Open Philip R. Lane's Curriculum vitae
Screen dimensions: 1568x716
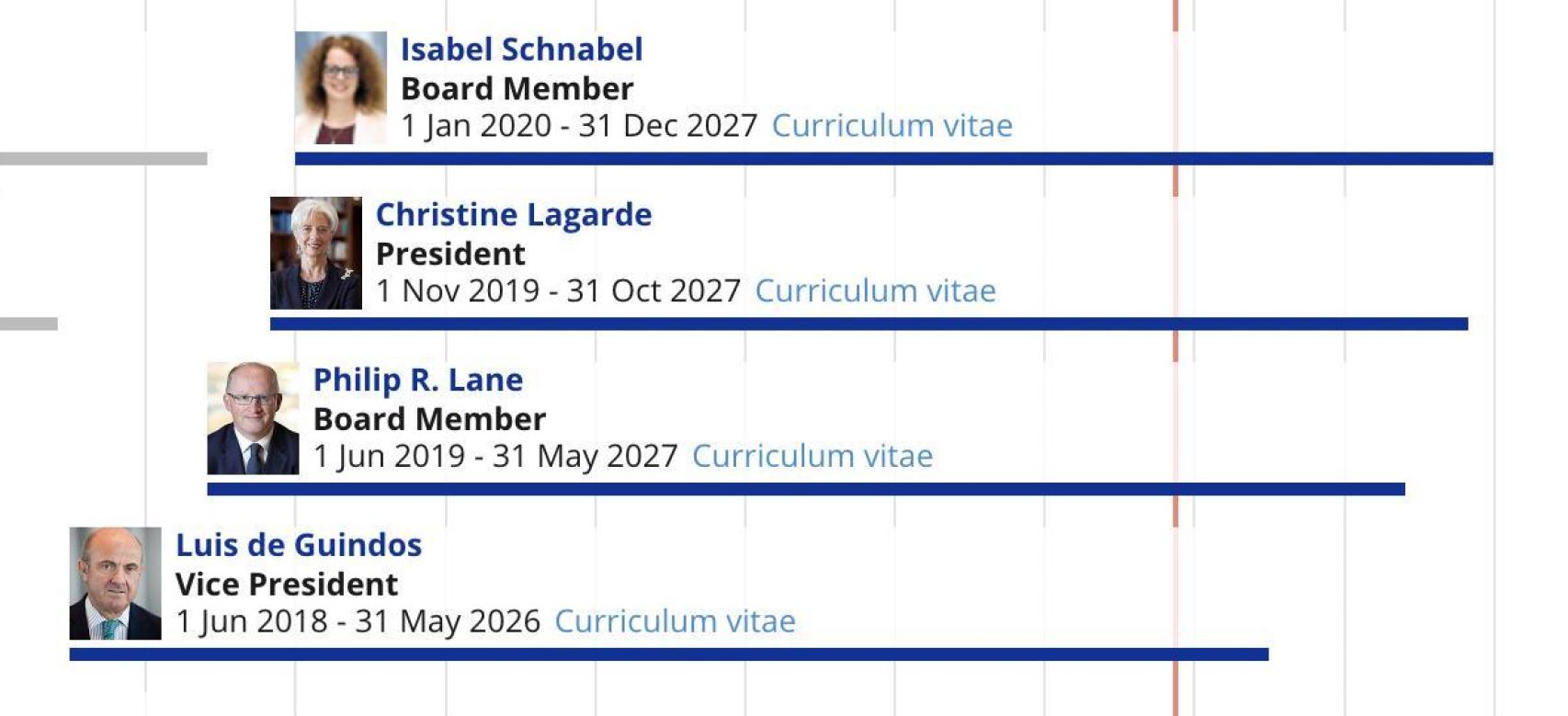tap(812, 455)
